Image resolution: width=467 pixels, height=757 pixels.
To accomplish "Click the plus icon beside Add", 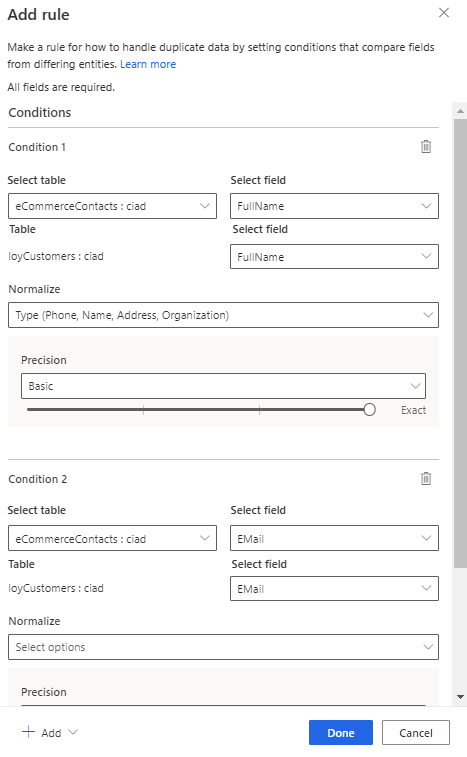I will (28, 732).
